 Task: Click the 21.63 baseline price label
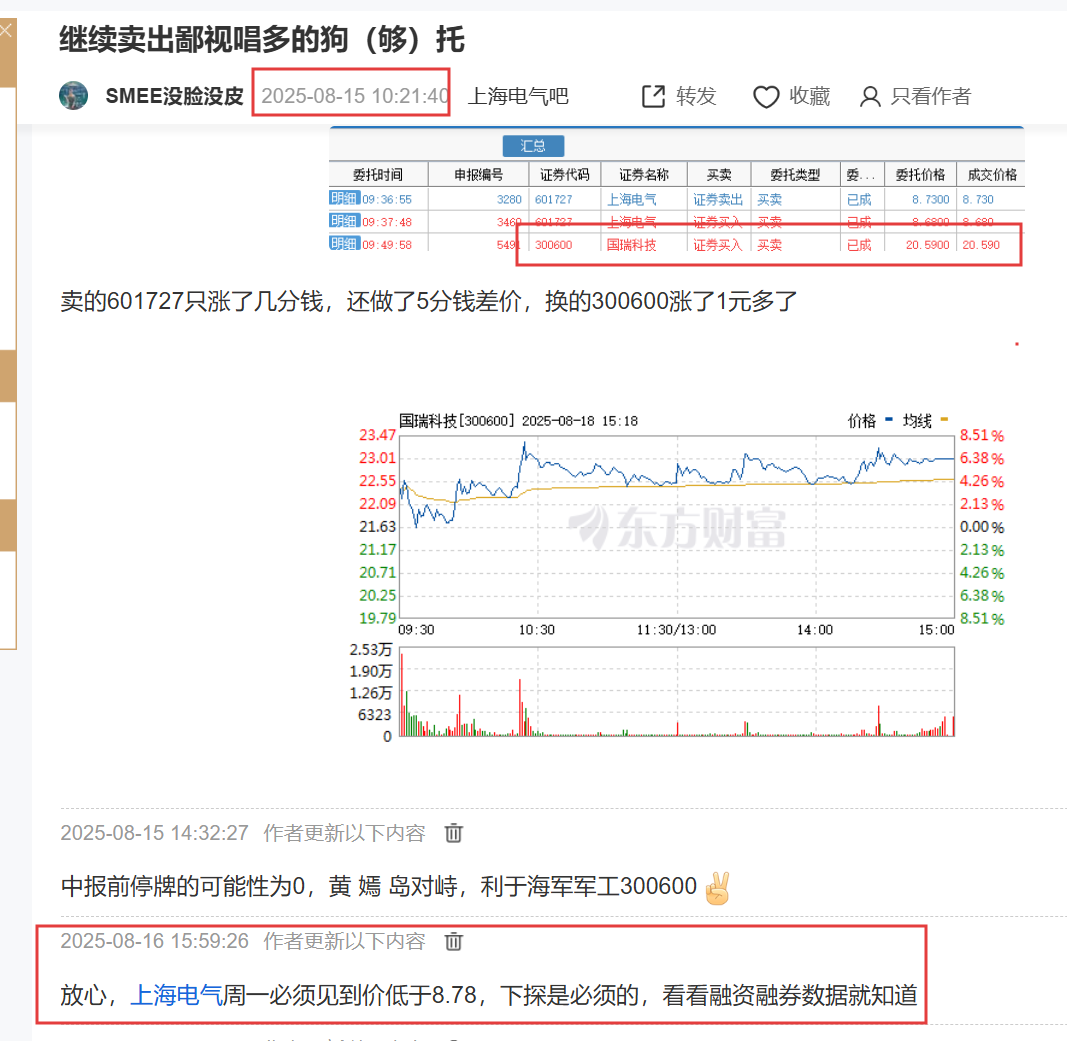[377, 527]
